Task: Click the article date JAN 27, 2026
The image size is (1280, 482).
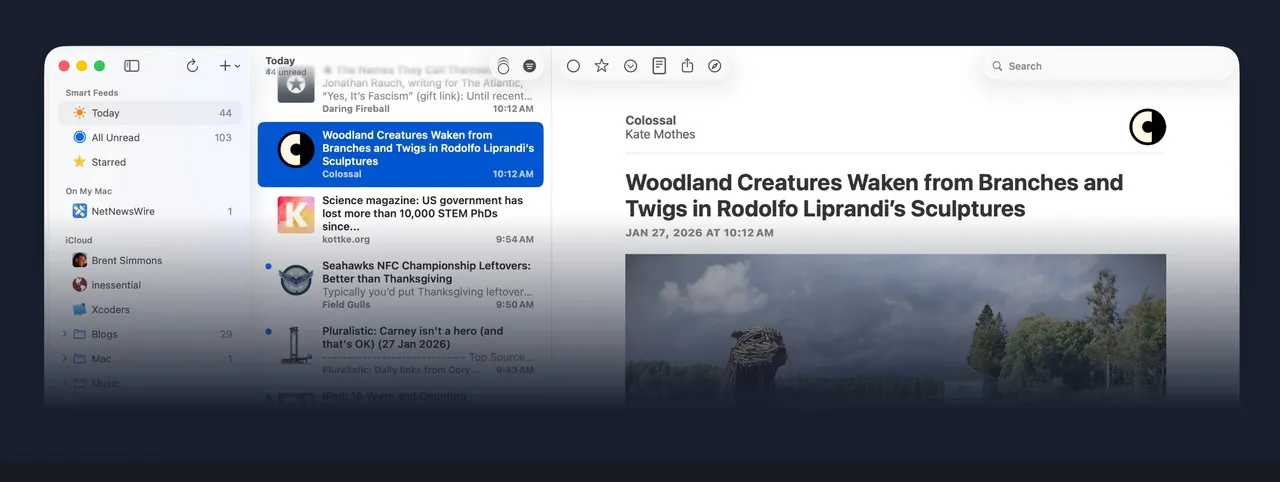Action: click(699, 233)
